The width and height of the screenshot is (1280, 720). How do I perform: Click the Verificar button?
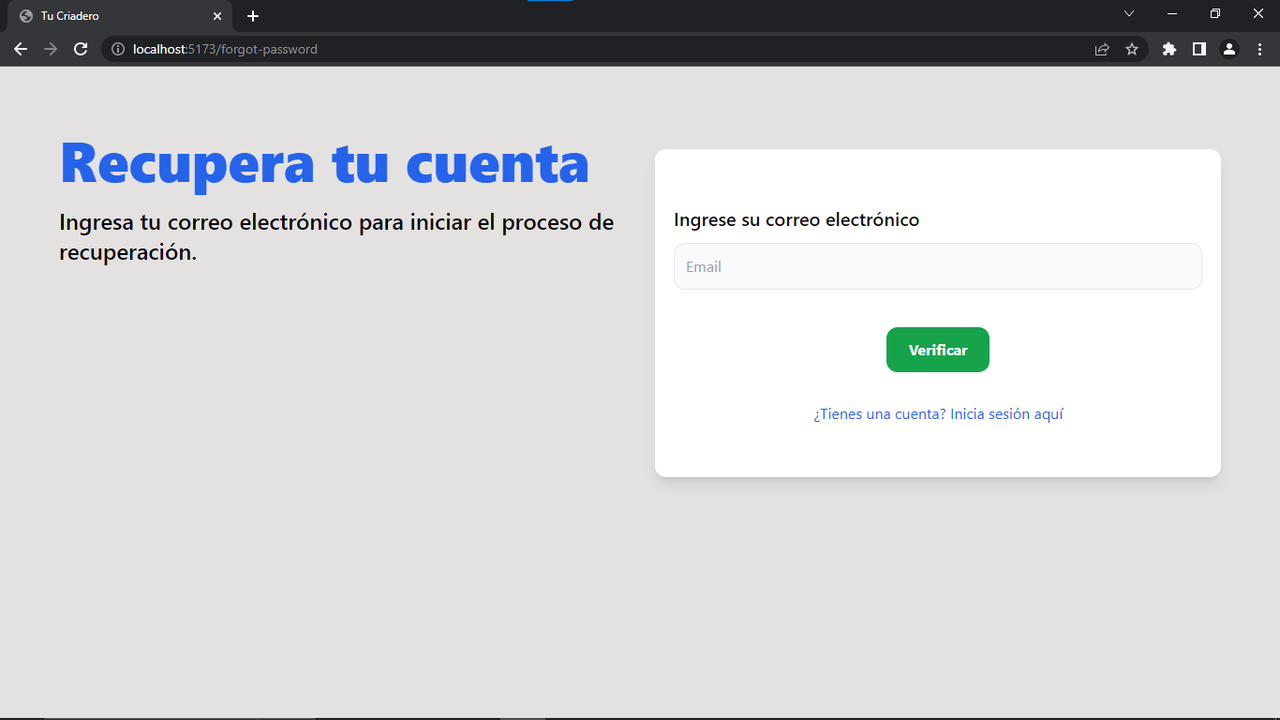click(937, 349)
